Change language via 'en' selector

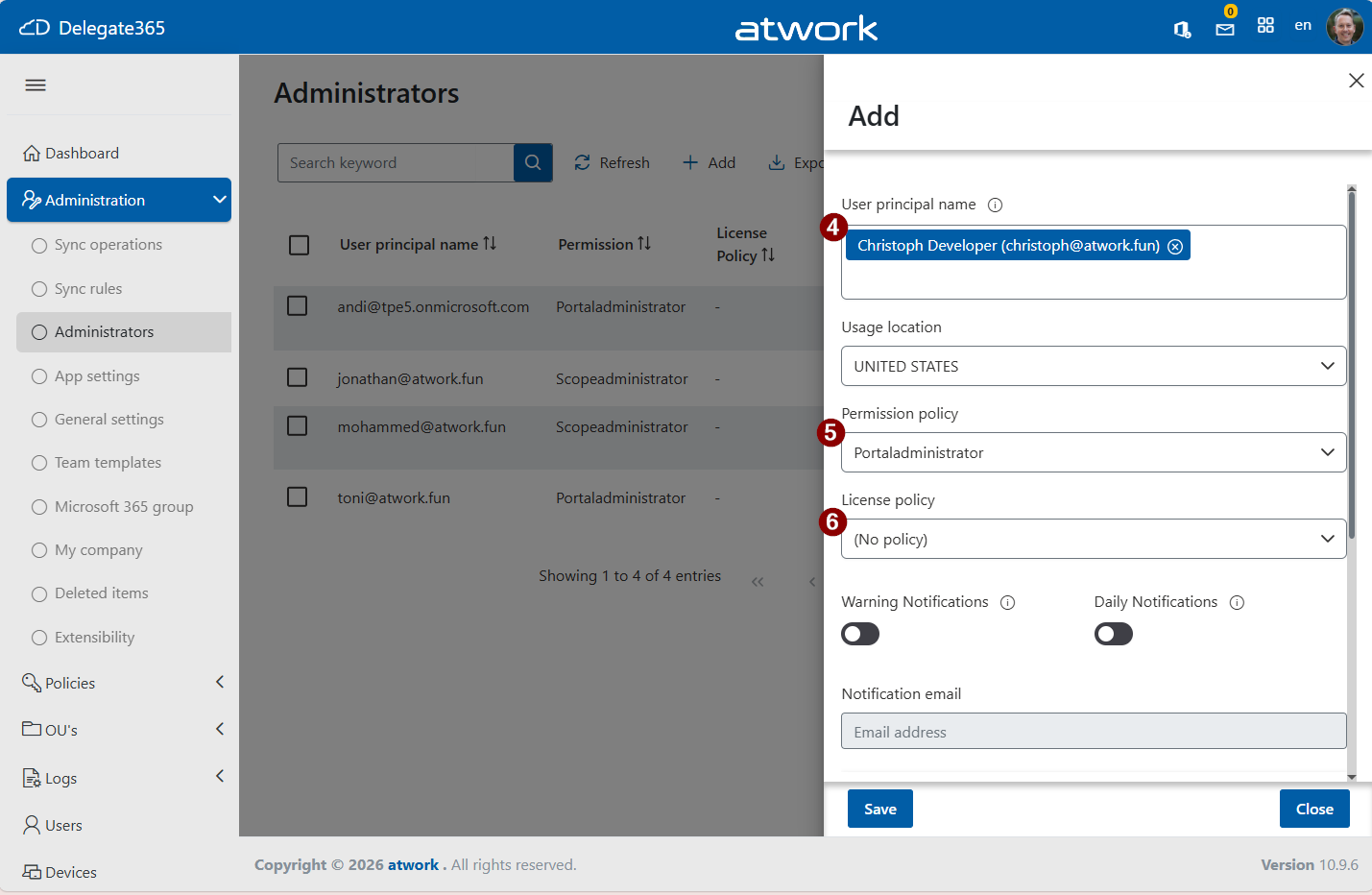tap(1303, 26)
